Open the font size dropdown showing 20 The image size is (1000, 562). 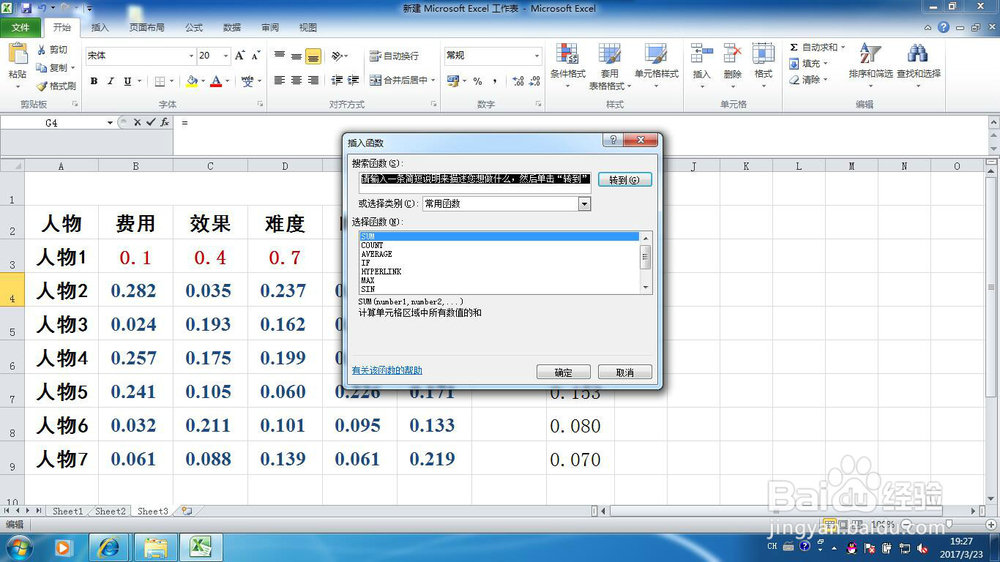pyautogui.click(x=225, y=55)
